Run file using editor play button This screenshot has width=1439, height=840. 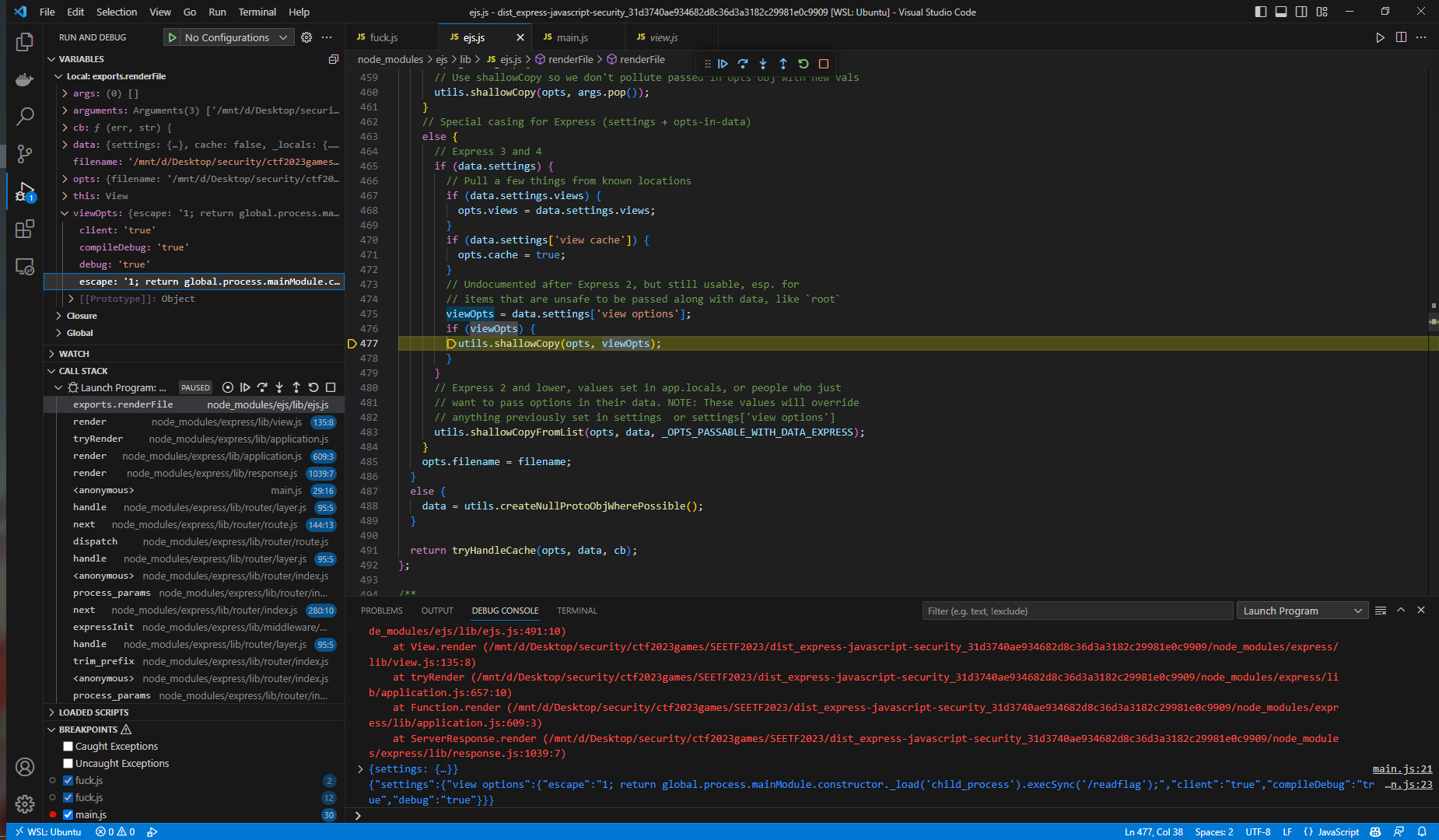(1380, 37)
